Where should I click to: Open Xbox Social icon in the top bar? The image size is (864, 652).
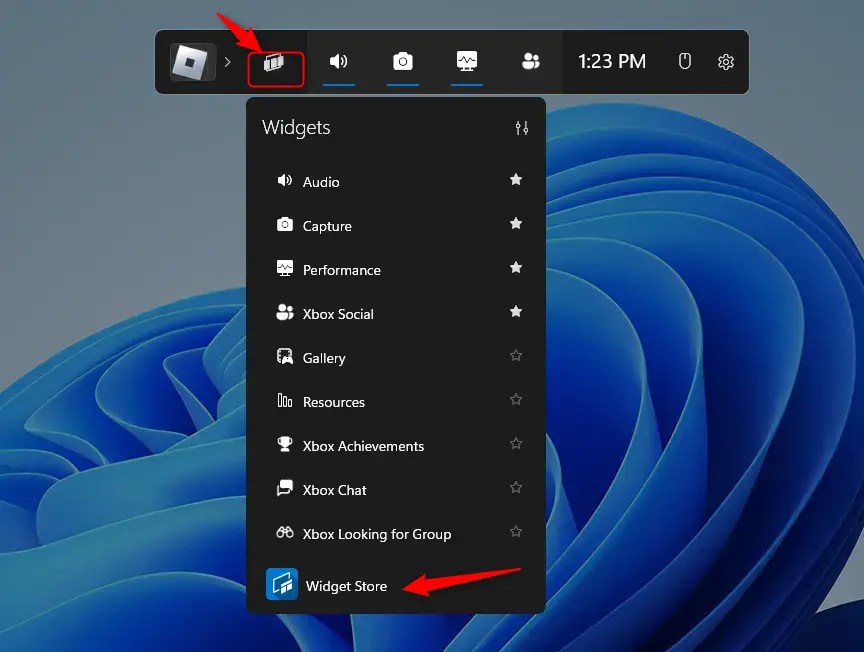click(x=531, y=61)
